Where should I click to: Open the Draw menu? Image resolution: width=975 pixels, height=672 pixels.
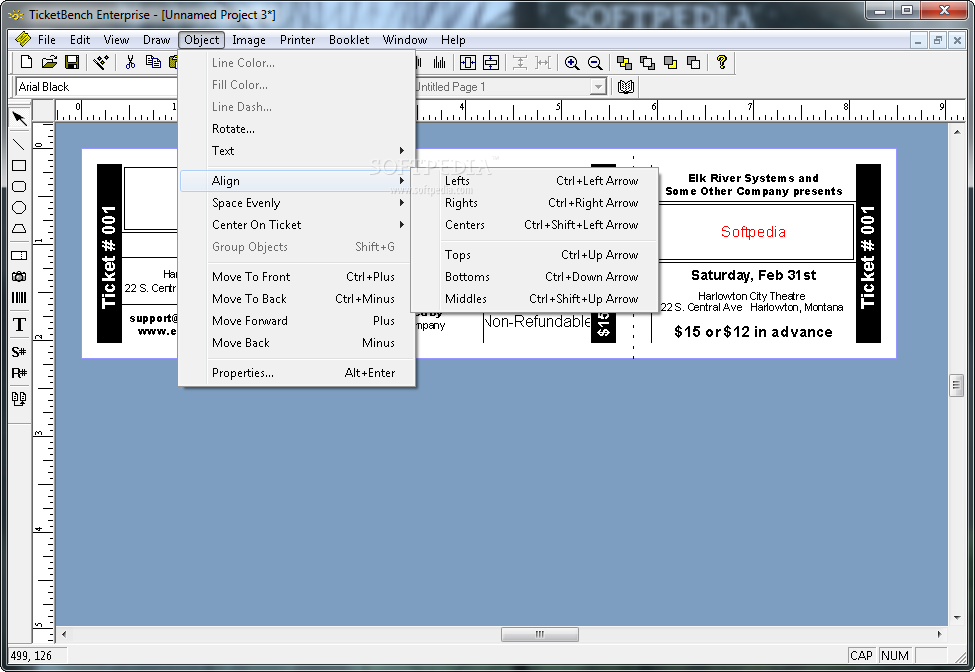[x=157, y=40]
